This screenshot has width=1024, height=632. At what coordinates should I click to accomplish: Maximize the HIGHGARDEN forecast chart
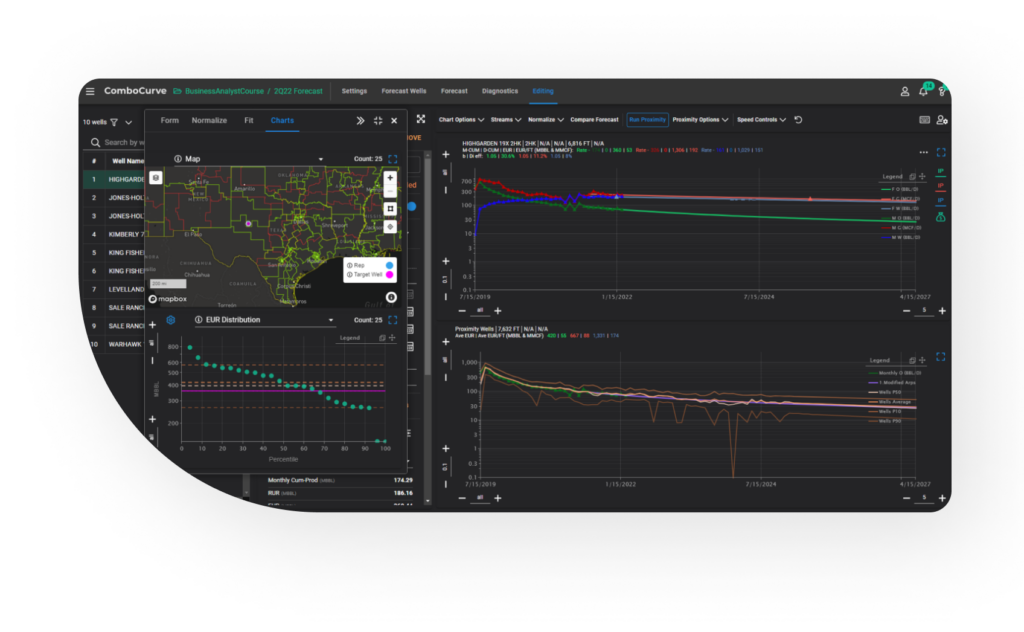click(941, 152)
